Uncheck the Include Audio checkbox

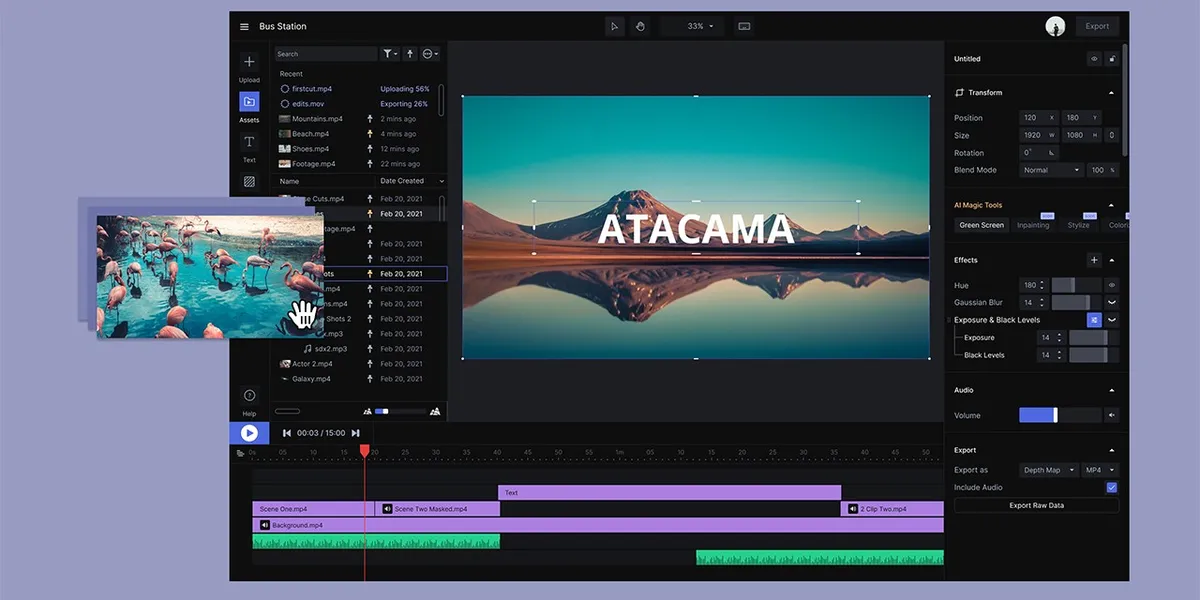(x=1111, y=488)
